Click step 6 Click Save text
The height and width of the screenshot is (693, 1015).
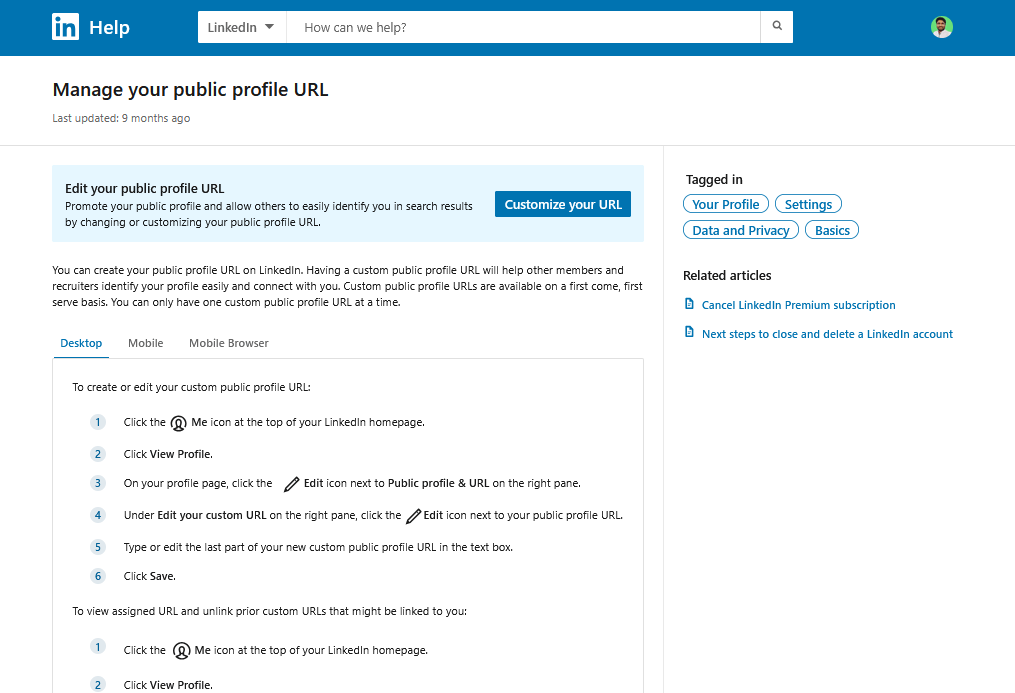[150, 576]
